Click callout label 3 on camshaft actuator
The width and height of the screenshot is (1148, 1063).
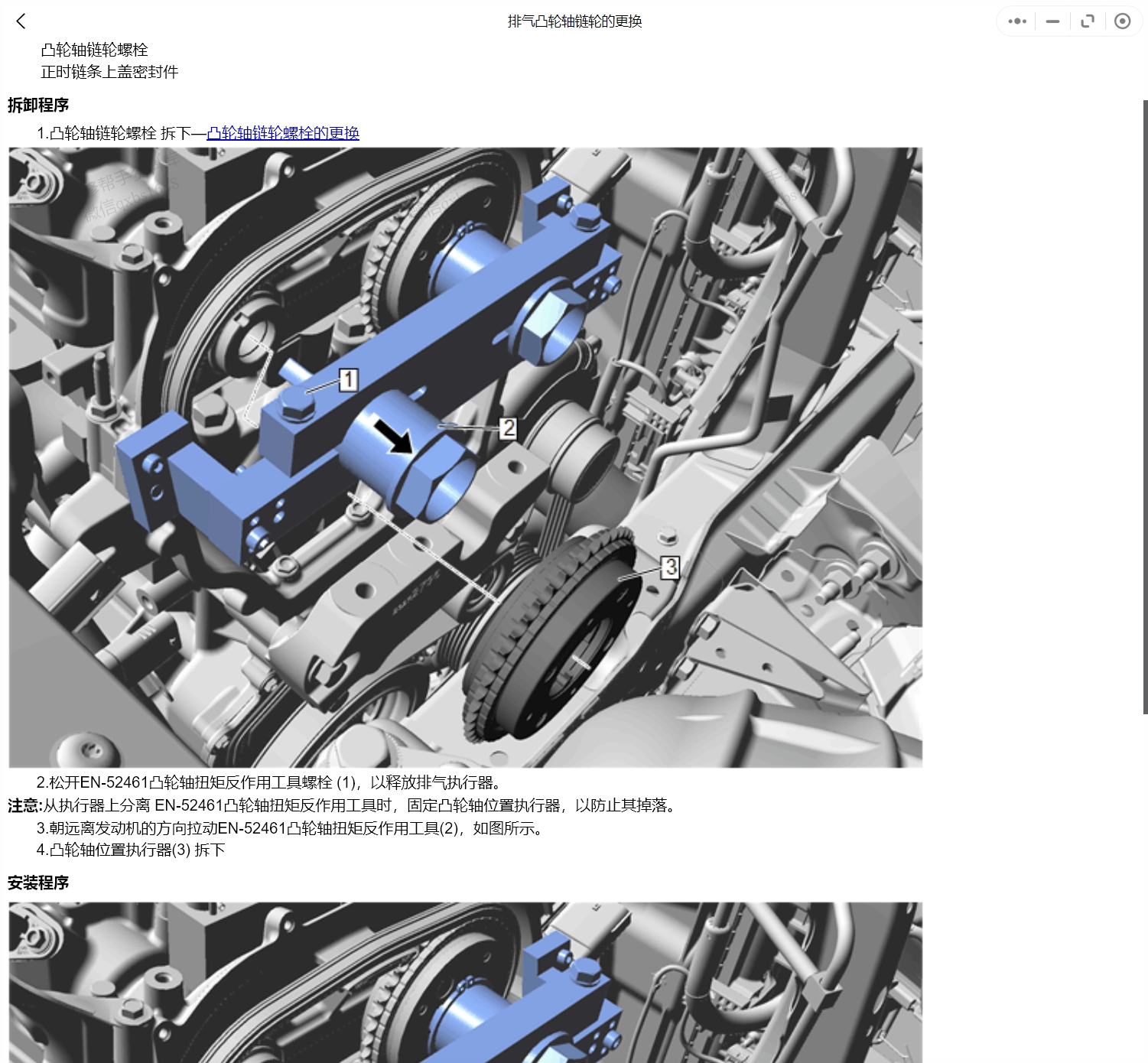(671, 567)
